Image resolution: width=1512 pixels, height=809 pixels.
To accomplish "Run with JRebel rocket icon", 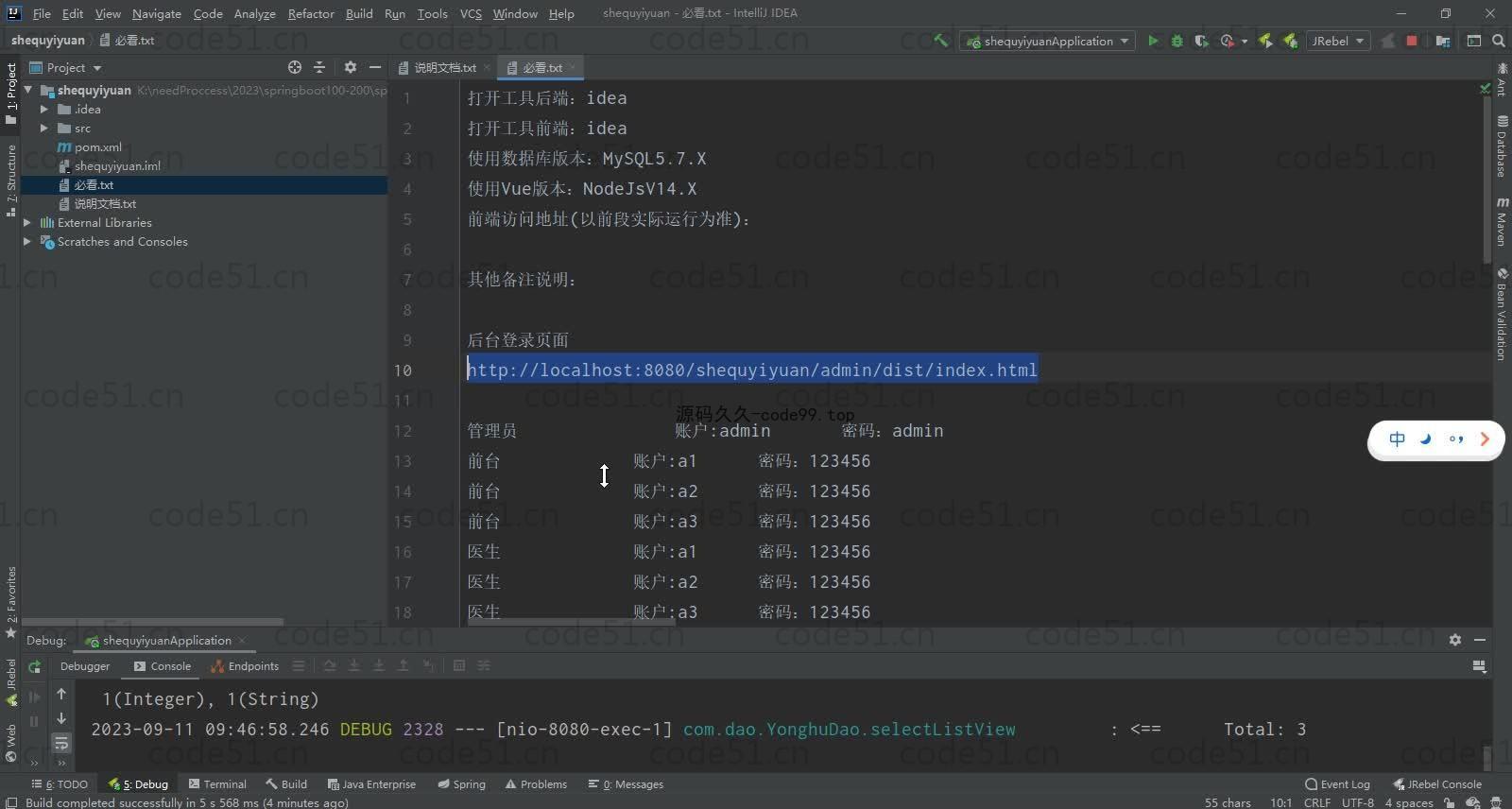I will [1265, 41].
